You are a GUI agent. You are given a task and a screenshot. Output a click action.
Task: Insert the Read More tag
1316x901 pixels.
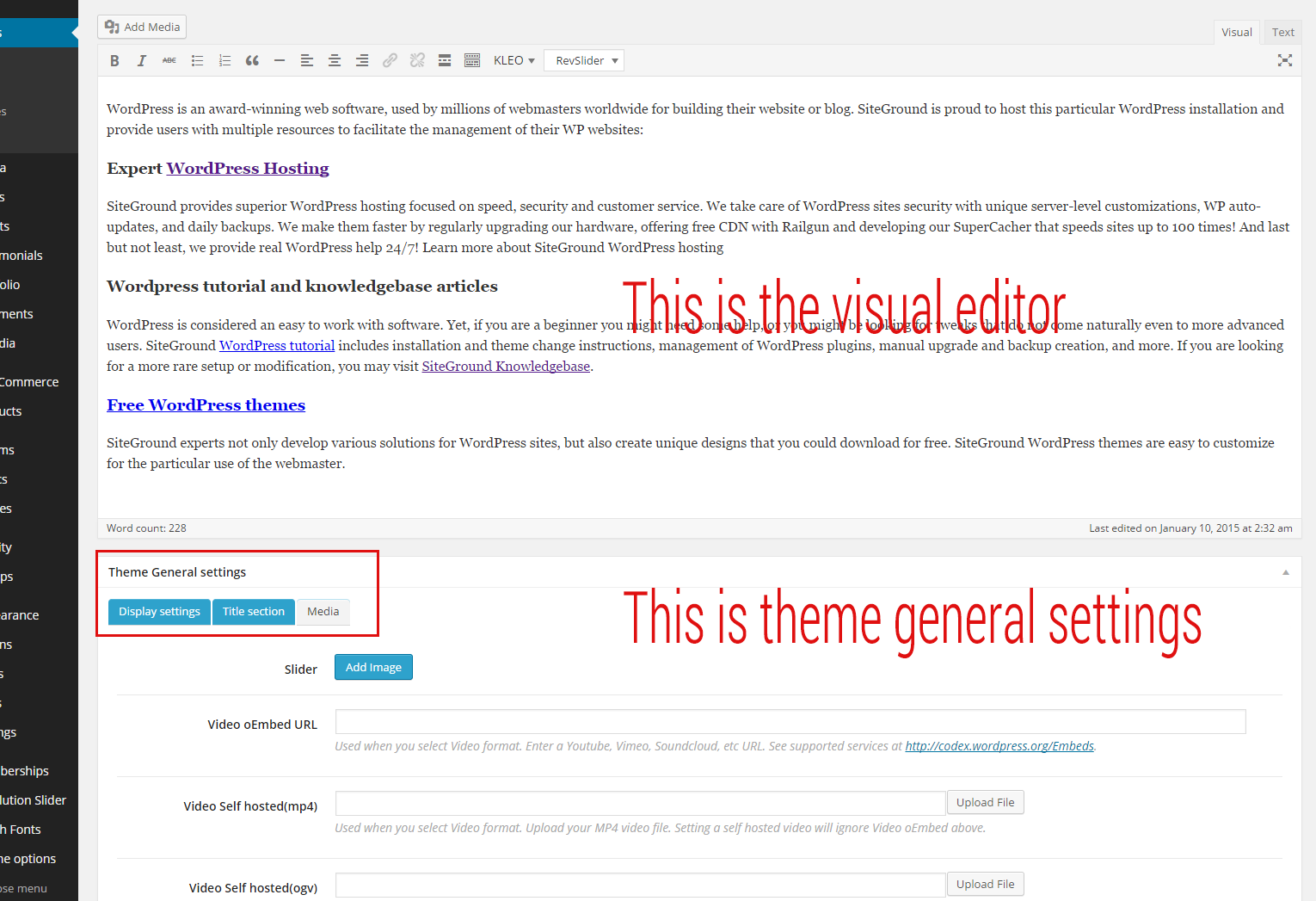[x=445, y=60]
